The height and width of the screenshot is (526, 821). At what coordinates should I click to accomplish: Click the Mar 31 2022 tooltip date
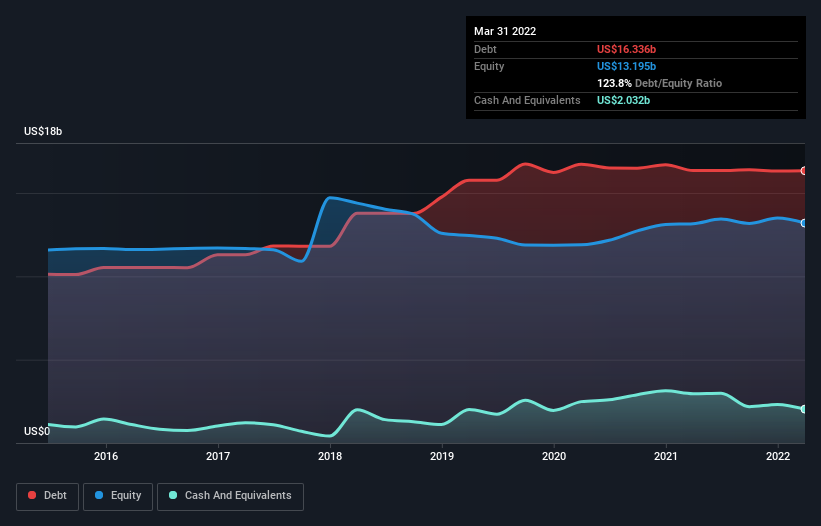click(505, 31)
